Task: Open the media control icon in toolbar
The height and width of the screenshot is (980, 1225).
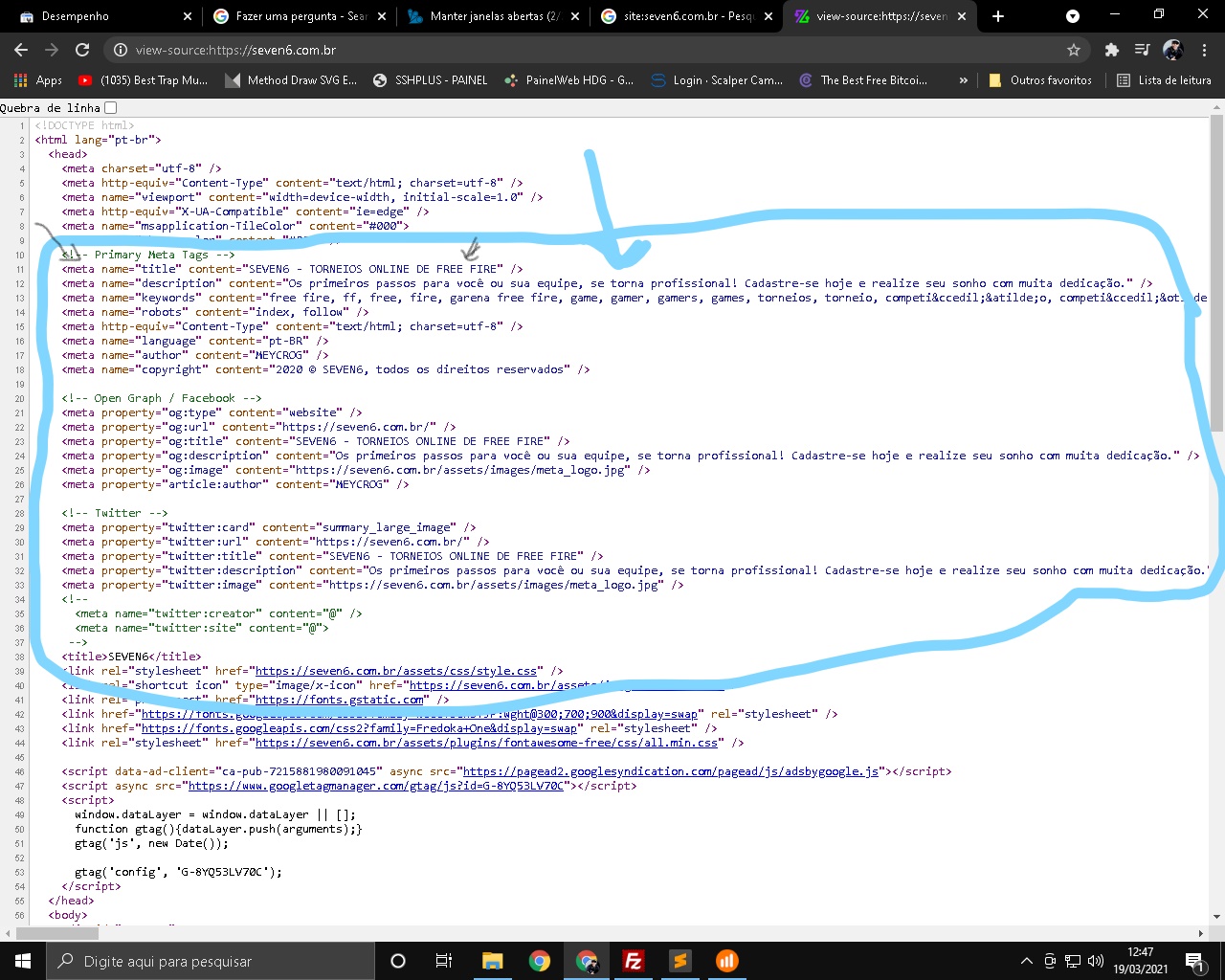Action: click(1142, 50)
